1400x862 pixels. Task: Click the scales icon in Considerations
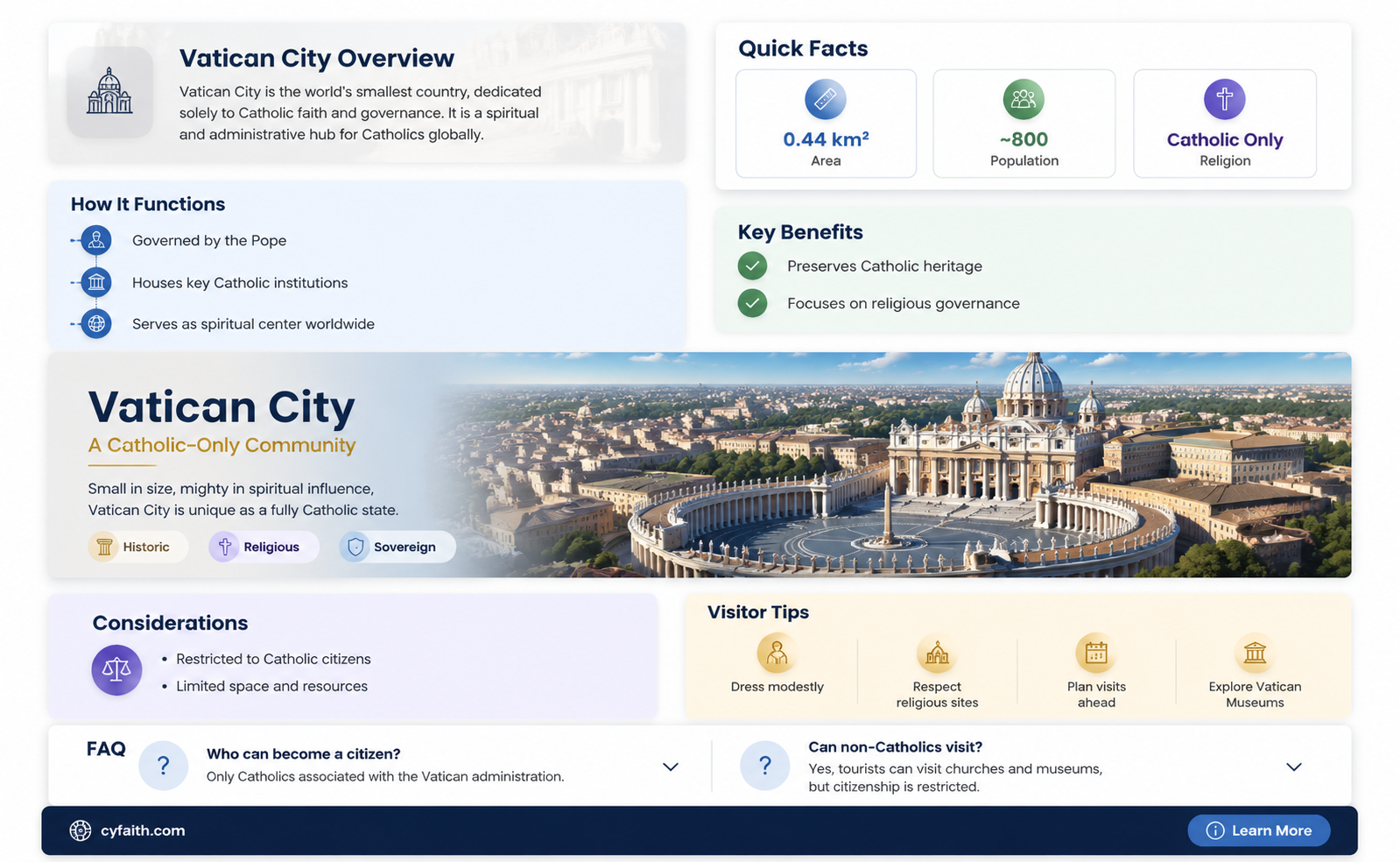coord(116,670)
